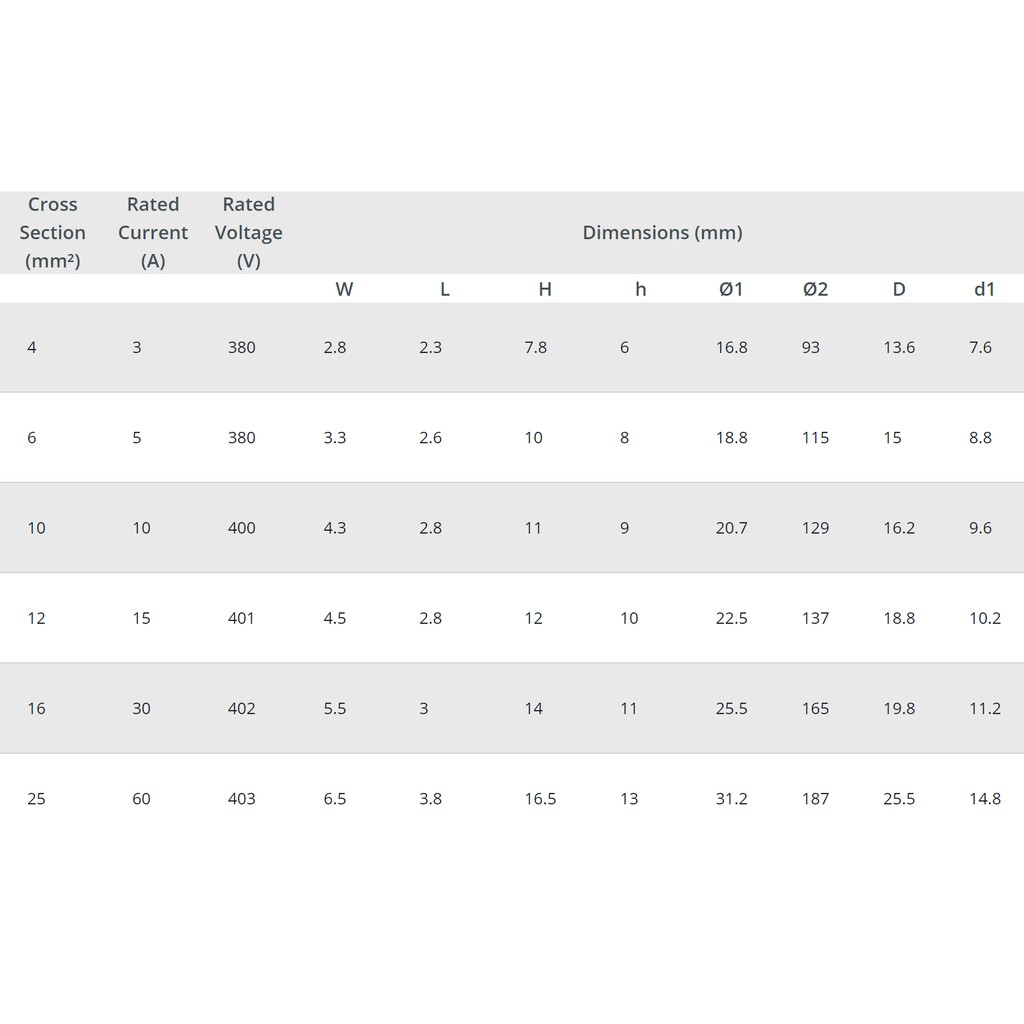This screenshot has height=1024, width=1024.
Task: Click the W sub-column header
Action: pos(344,289)
